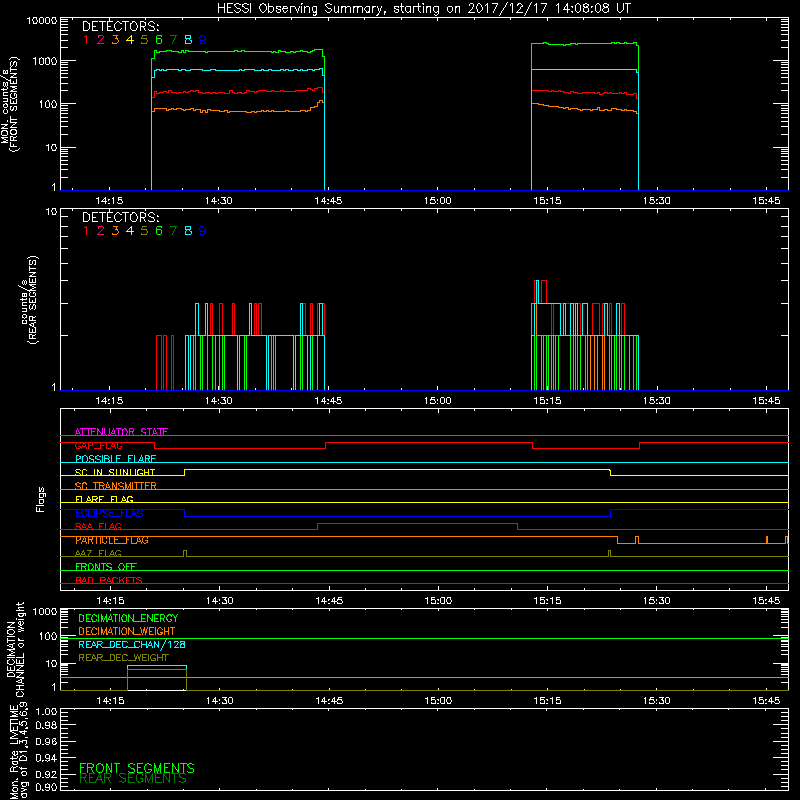Viewport: 800px width, 800px height.
Task: Click the 10000 tick on the front-segments y-axis
Action: tap(42, 21)
